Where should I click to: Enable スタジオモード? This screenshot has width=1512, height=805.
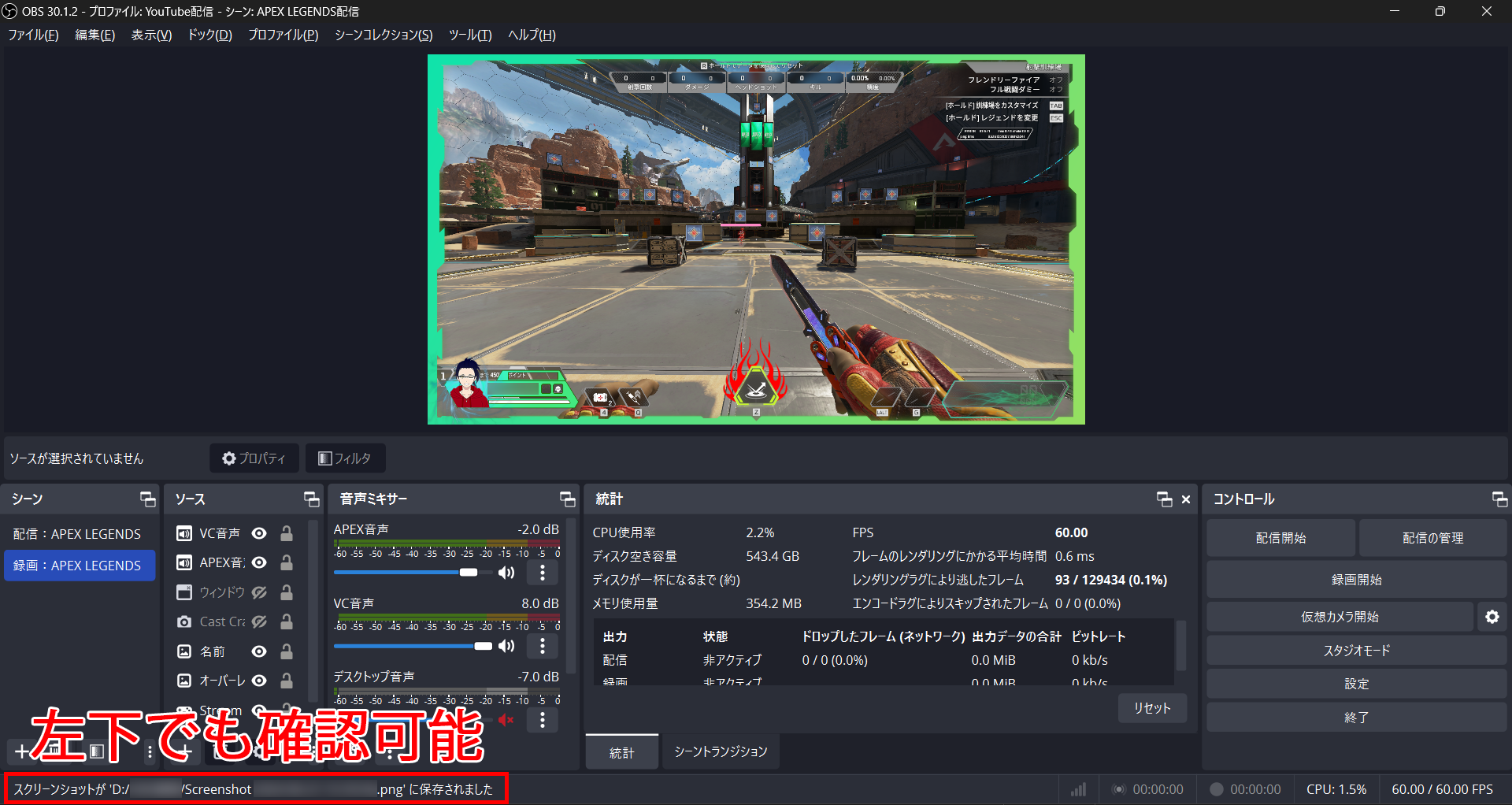tap(1356, 651)
